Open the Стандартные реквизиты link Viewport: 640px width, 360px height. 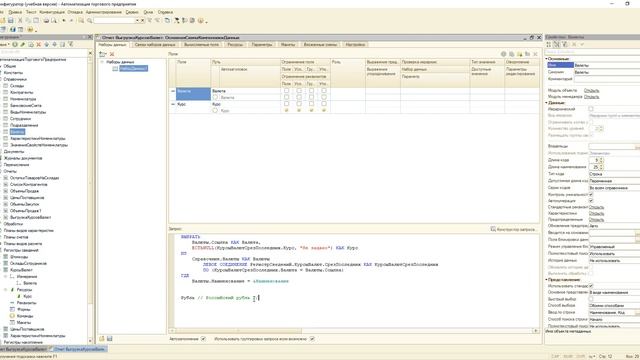click(x=596, y=207)
